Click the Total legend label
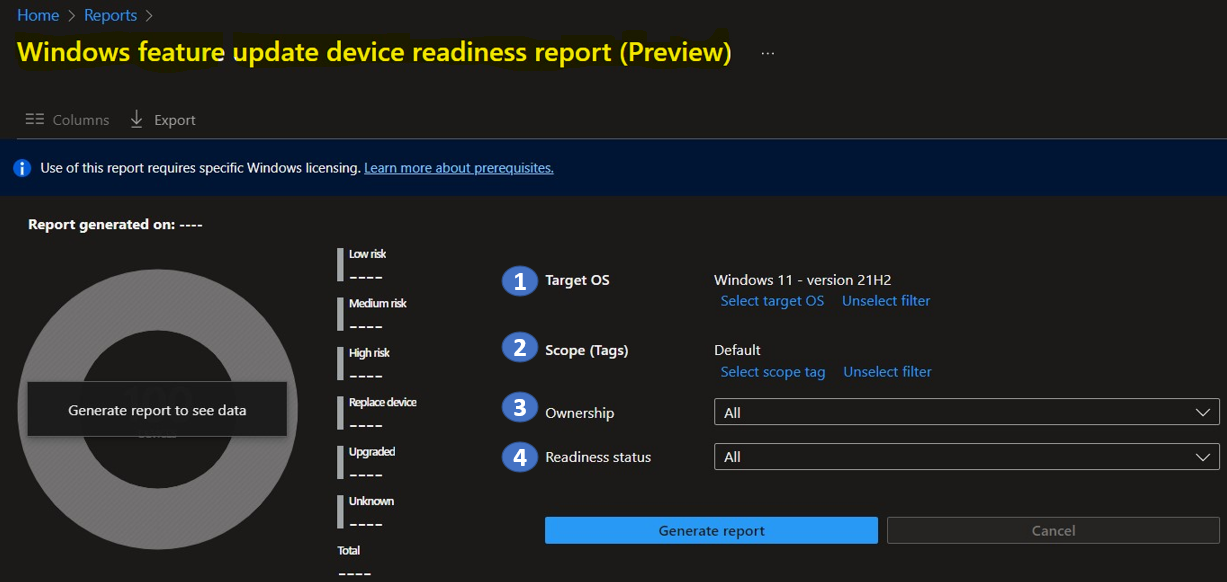Screen dimensions: 1227x582 [x=349, y=550]
